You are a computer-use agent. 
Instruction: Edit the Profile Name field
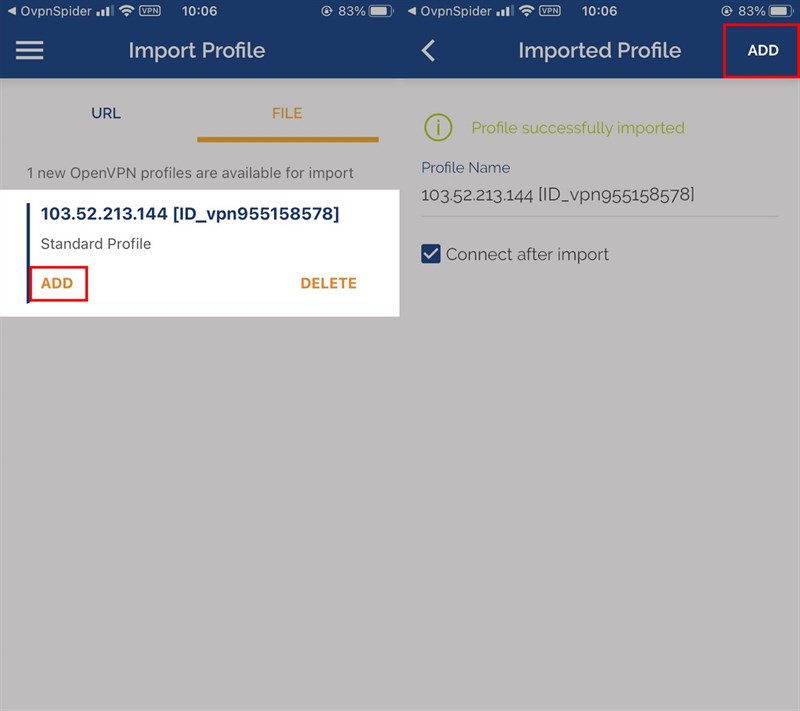[x=599, y=195]
